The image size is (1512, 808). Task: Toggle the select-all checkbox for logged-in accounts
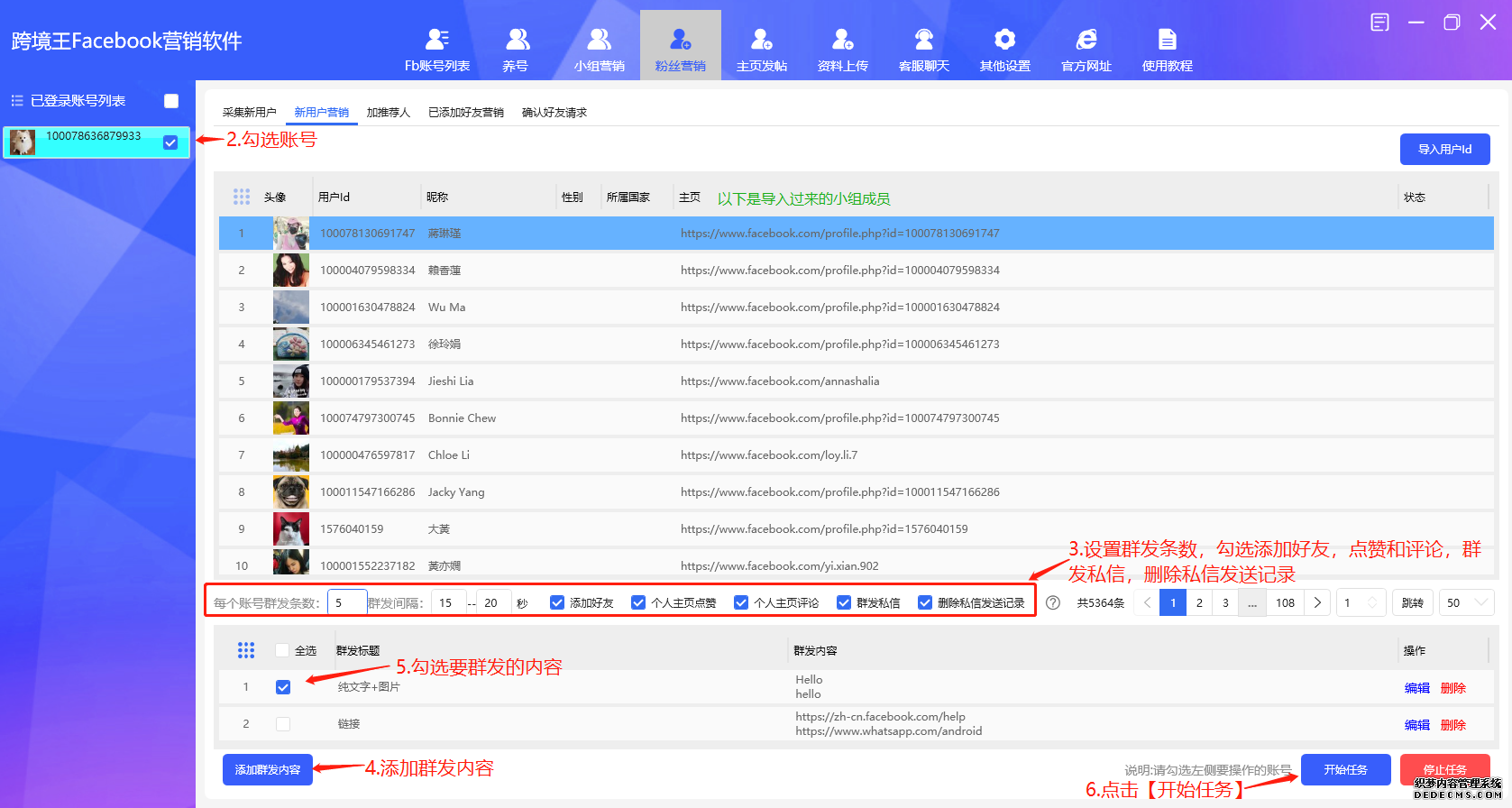[171, 101]
